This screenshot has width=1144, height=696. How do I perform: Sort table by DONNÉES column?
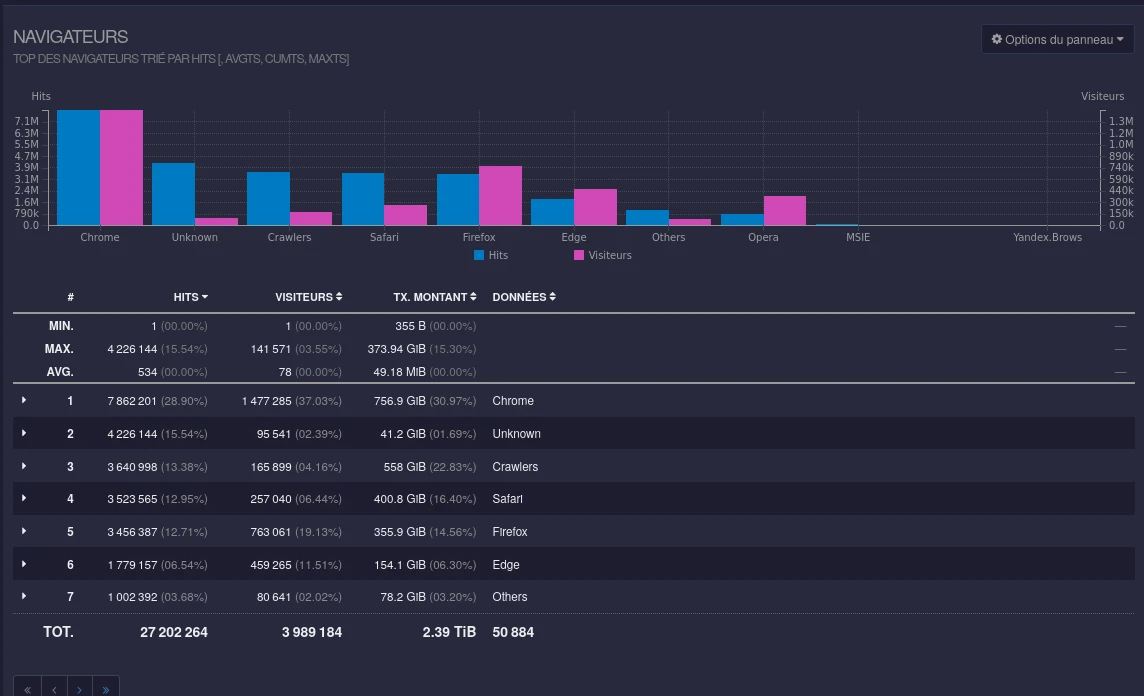524,297
